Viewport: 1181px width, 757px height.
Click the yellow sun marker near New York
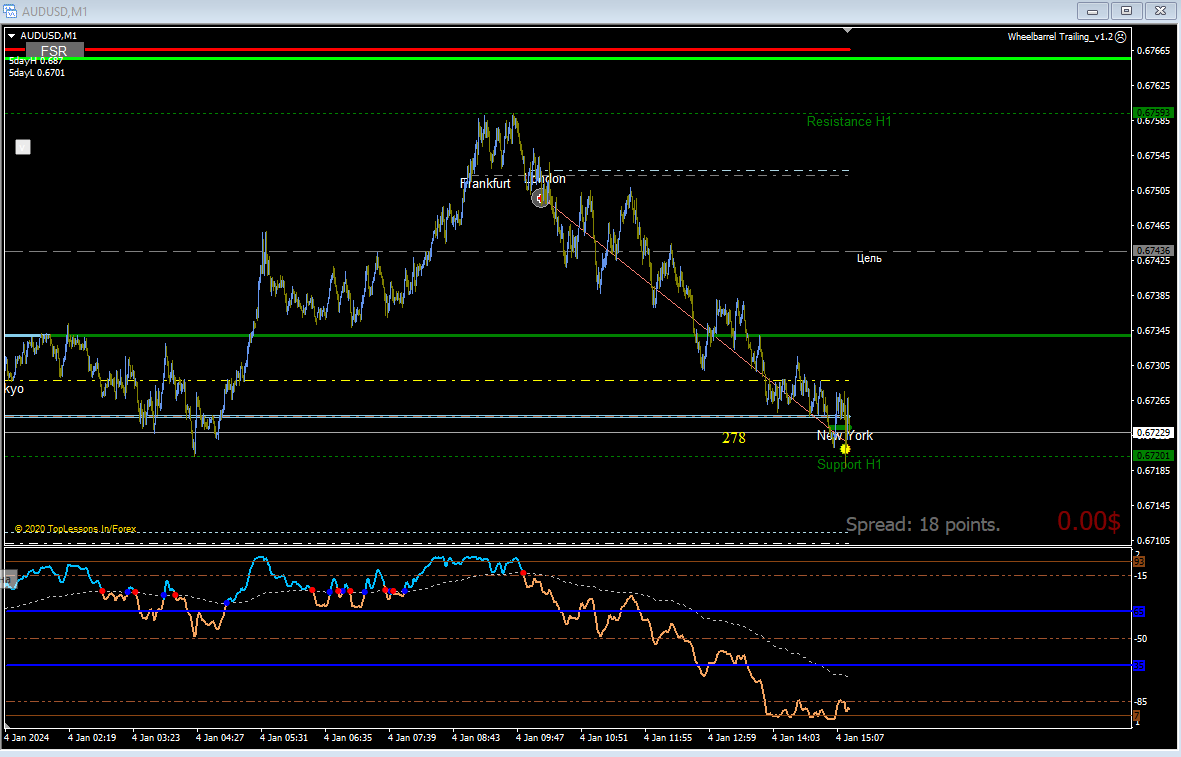(845, 449)
